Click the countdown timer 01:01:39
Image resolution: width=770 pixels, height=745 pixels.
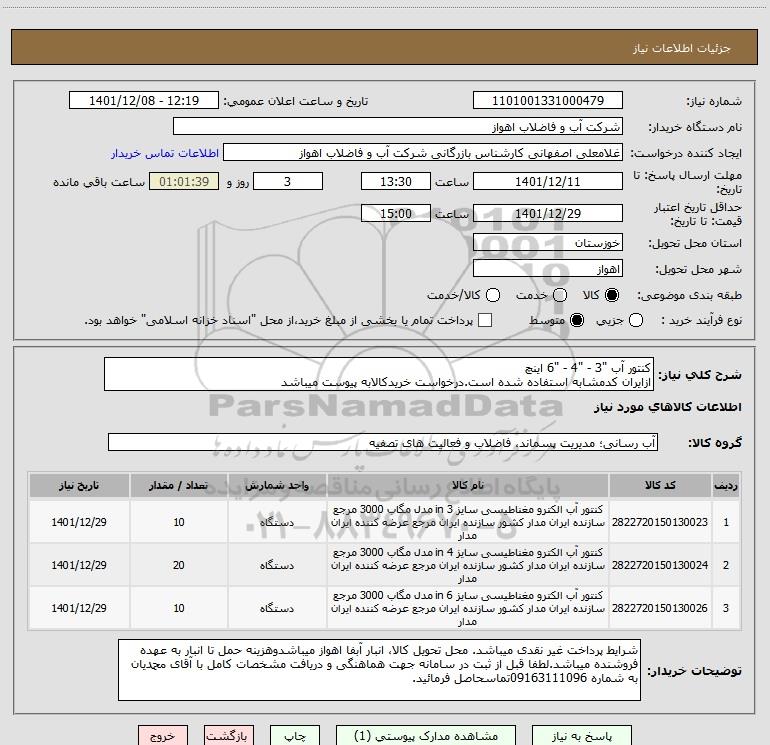pos(184,181)
